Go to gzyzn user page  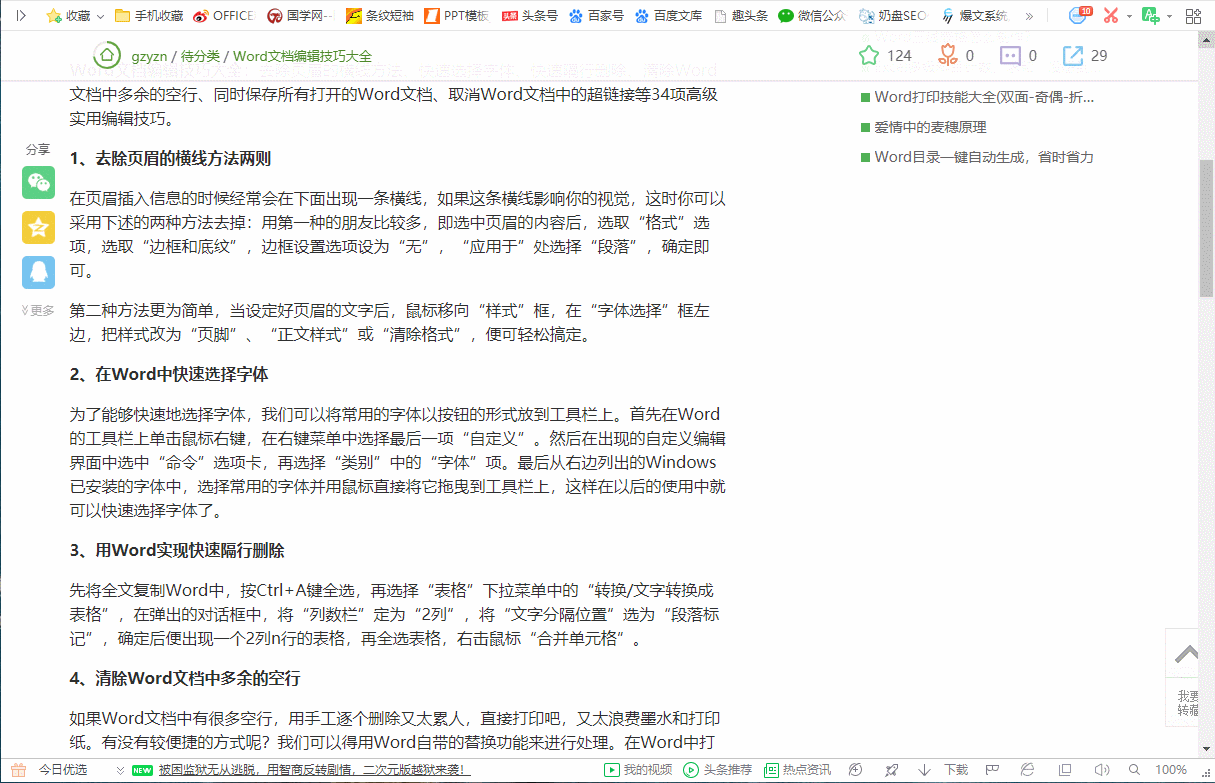149,56
